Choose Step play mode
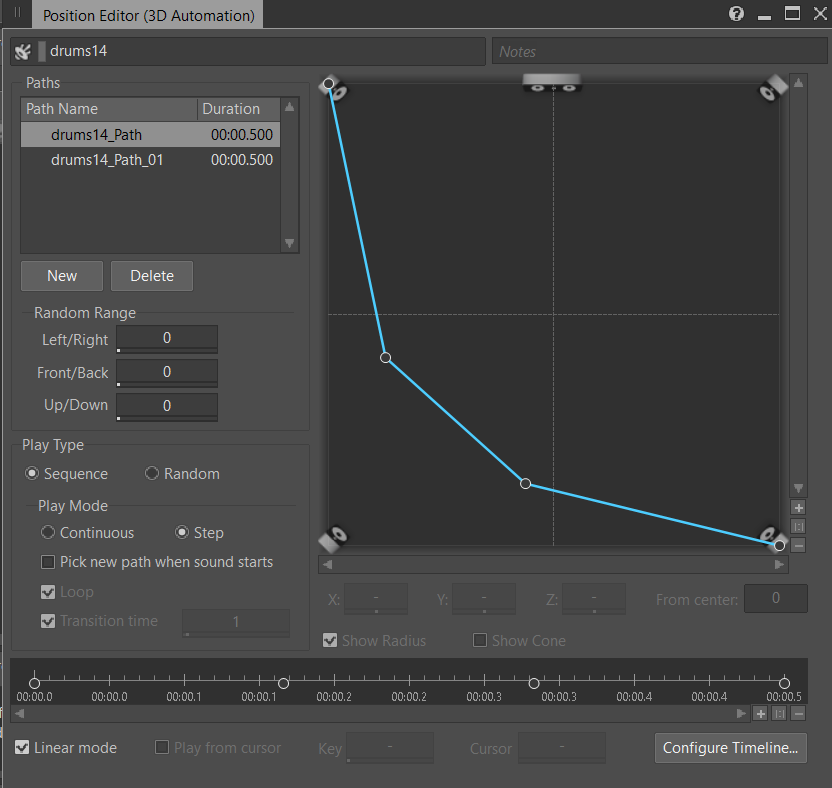The image size is (832, 788). click(x=182, y=532)
